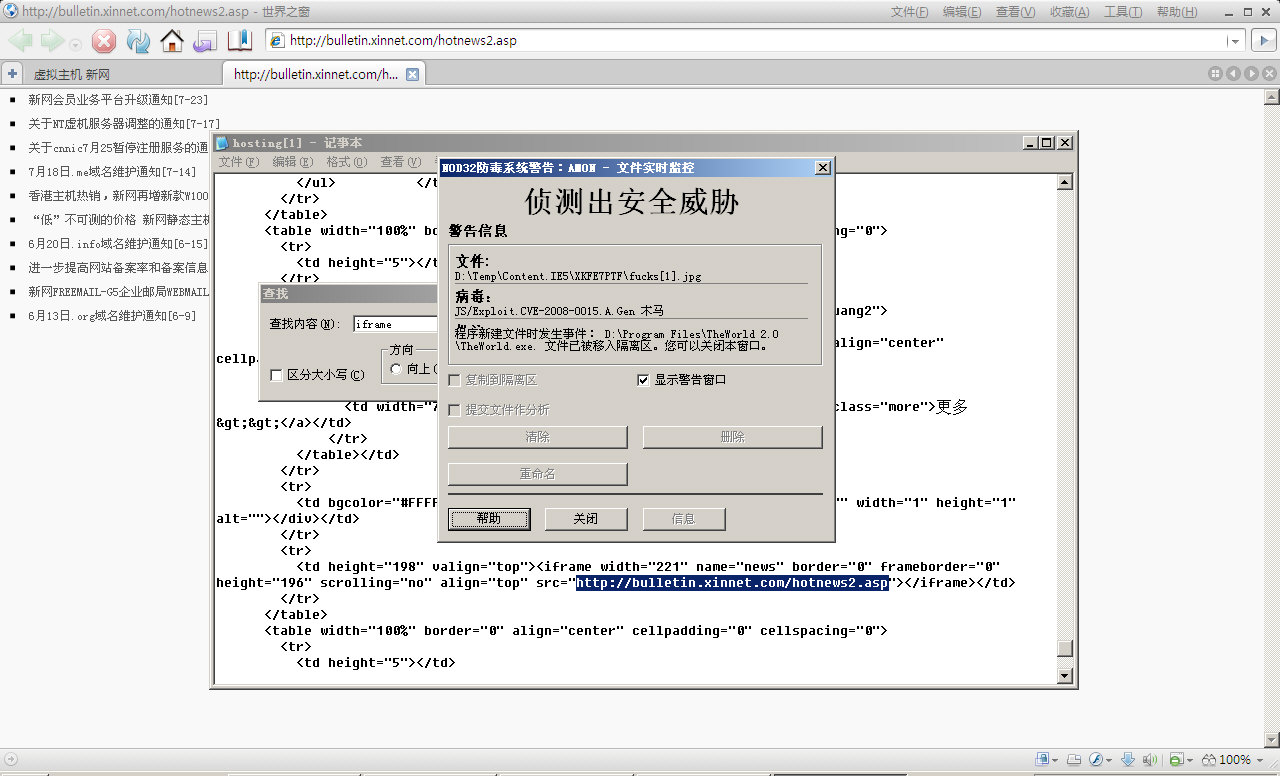
Task: Add a new tab with the plus button
Action: 12,74
